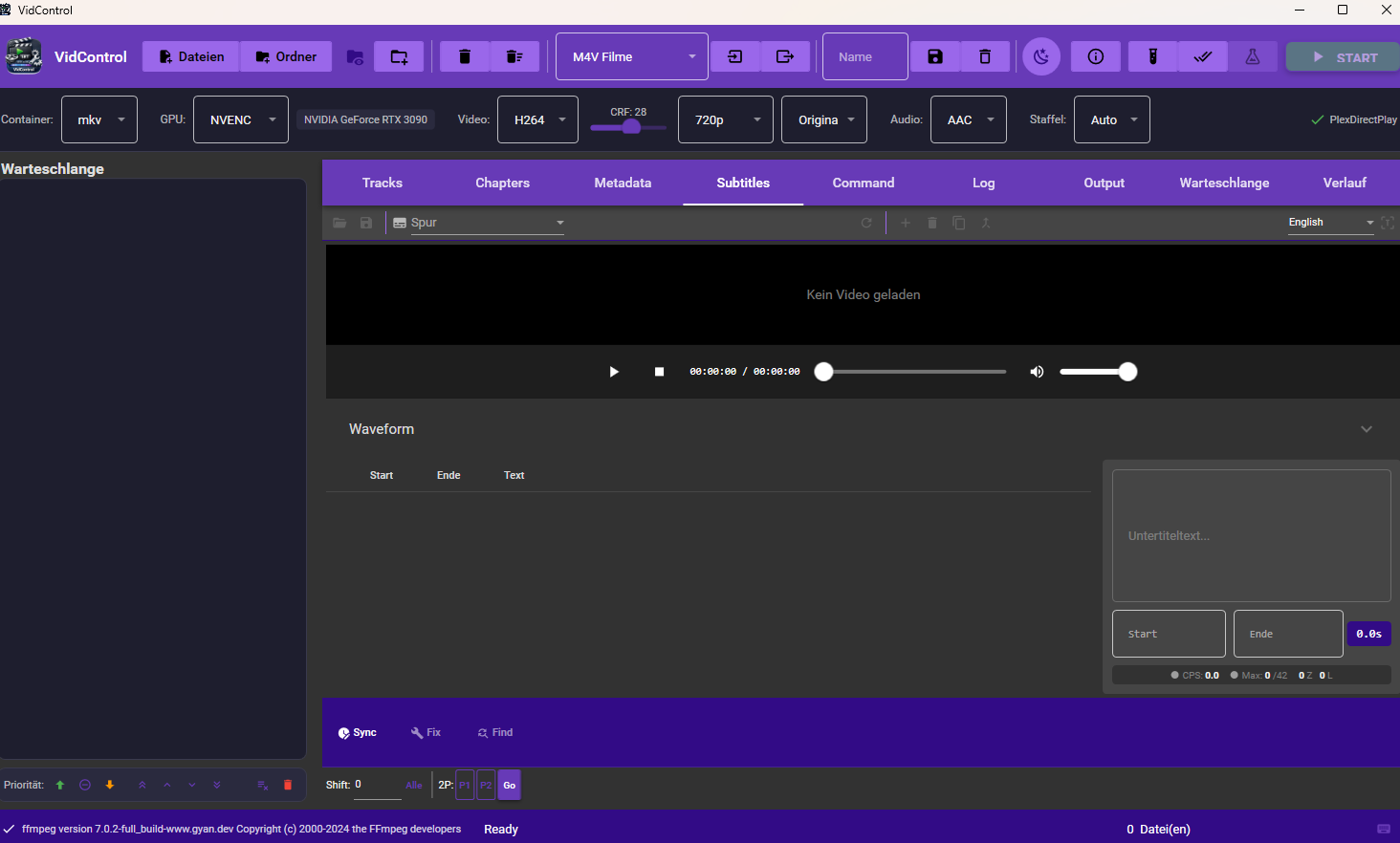
Task: Show the Log tab
Action: [x=984, y=183]
